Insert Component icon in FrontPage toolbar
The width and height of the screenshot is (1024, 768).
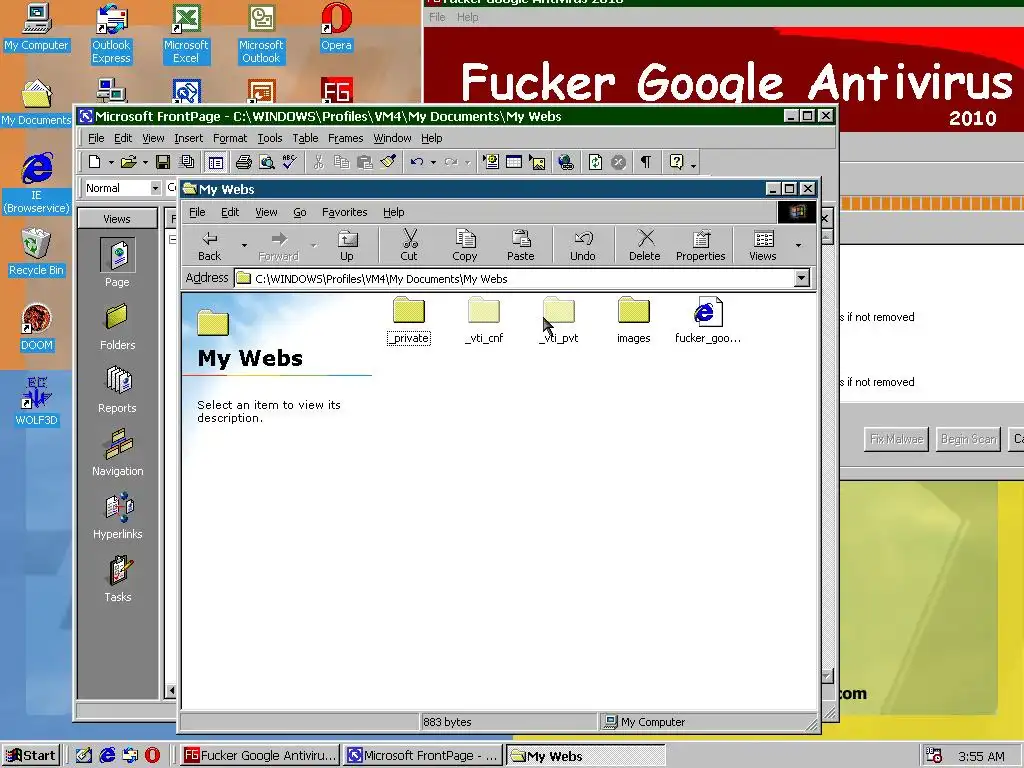click(x=491, y=161)
